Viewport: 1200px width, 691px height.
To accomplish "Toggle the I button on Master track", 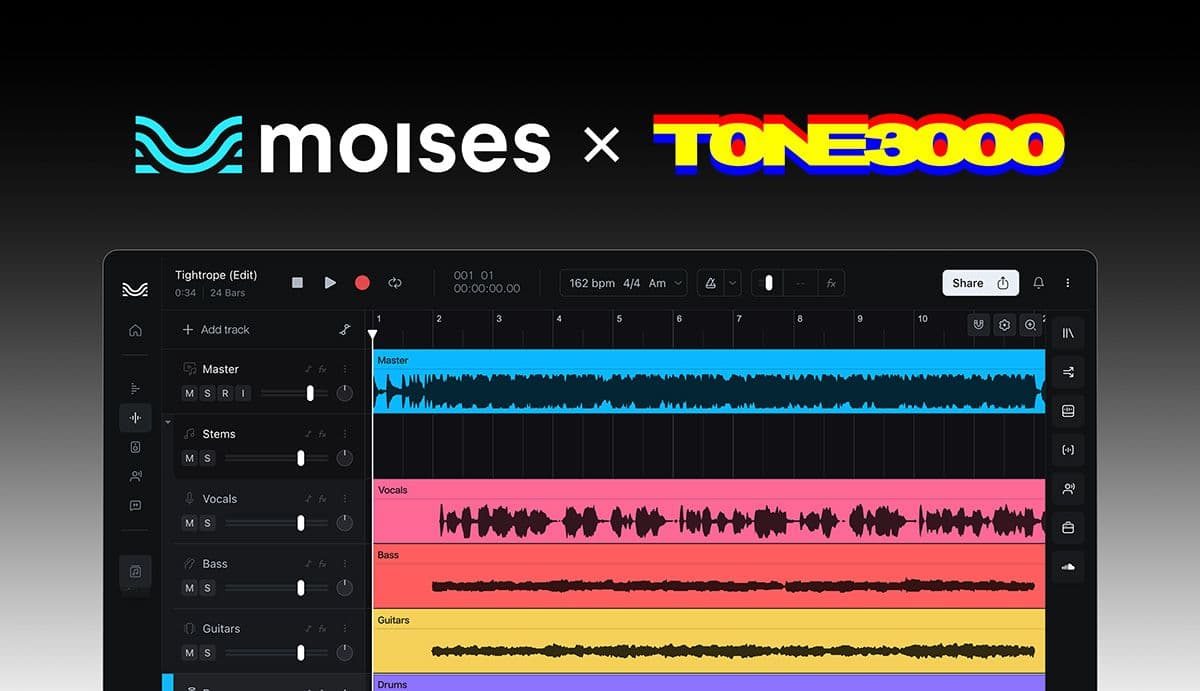I will pyautogui.click(x=242, y=393).
